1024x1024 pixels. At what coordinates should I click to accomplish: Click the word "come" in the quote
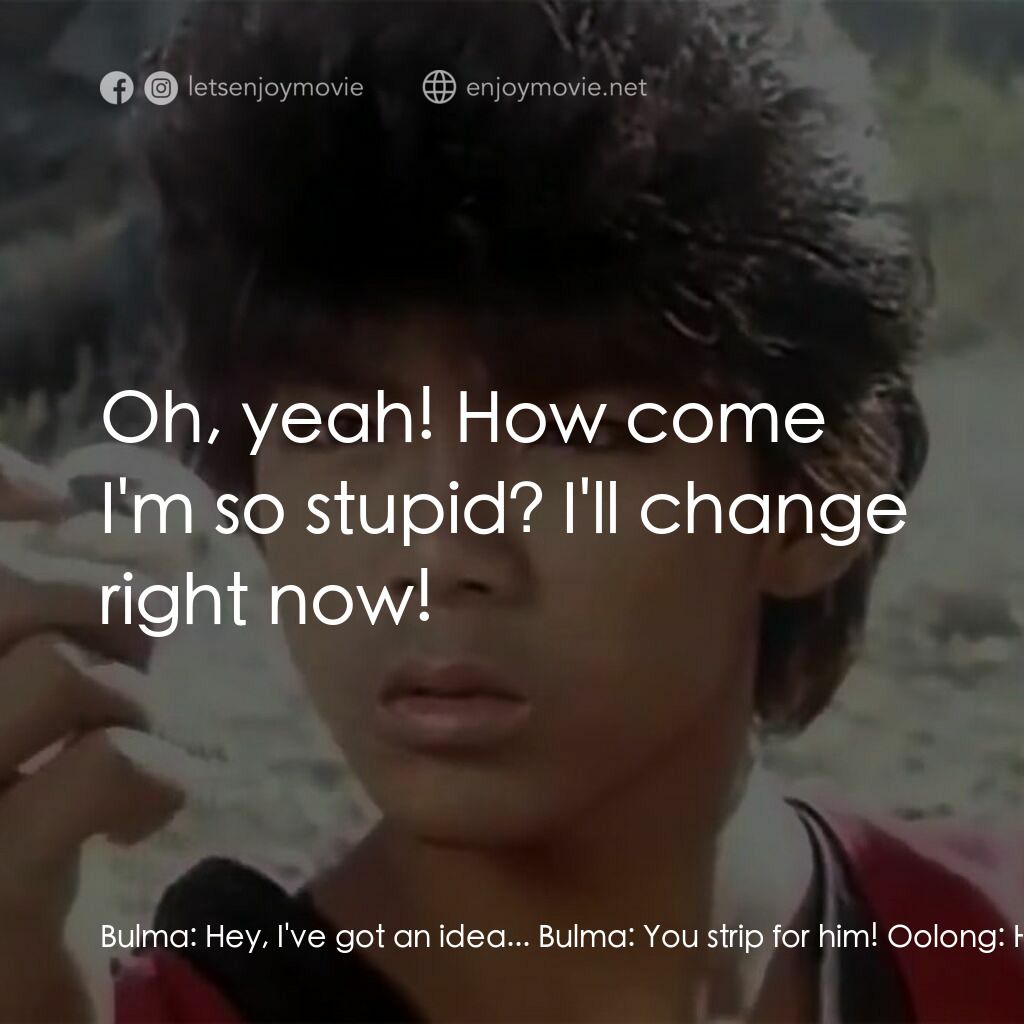point(726,419)
